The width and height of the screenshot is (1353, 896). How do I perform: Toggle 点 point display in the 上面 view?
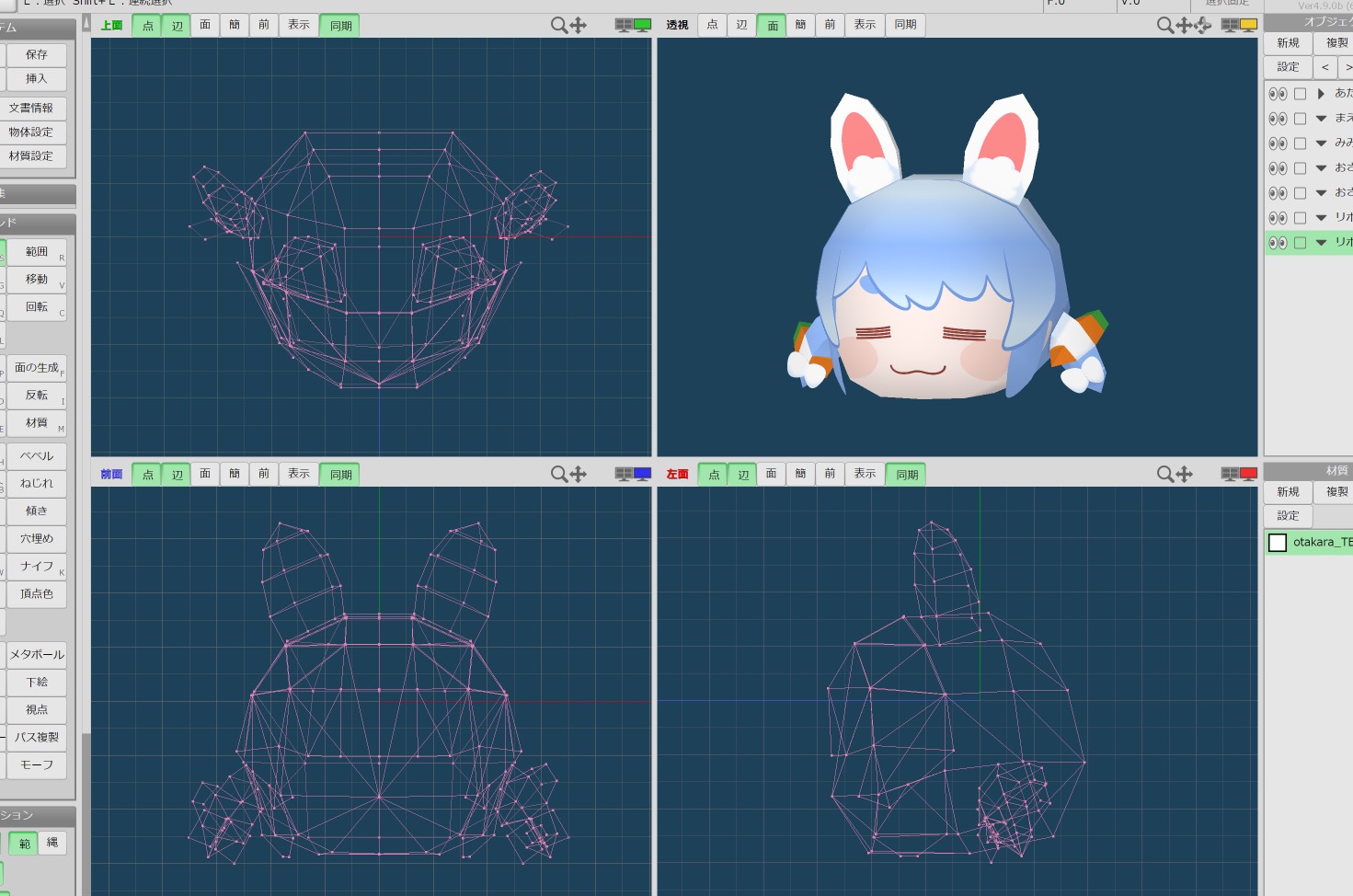(147, 26)
